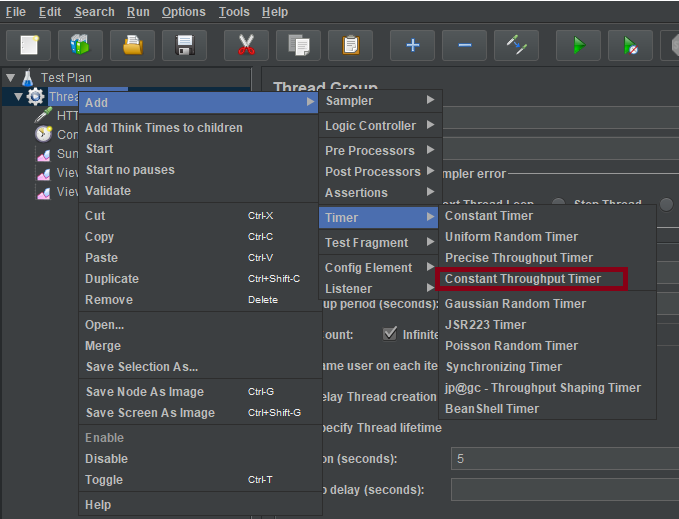This screenshot has height=519, width=679.
Task: Save the test plan with the disk icon
Action: (x=184, y=45)
